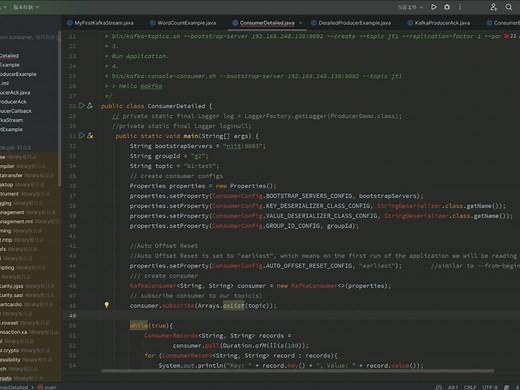This screenshot has width=520, height=390.
Task: Open the add-user collaboration icon
Action: tap(494, 7)
